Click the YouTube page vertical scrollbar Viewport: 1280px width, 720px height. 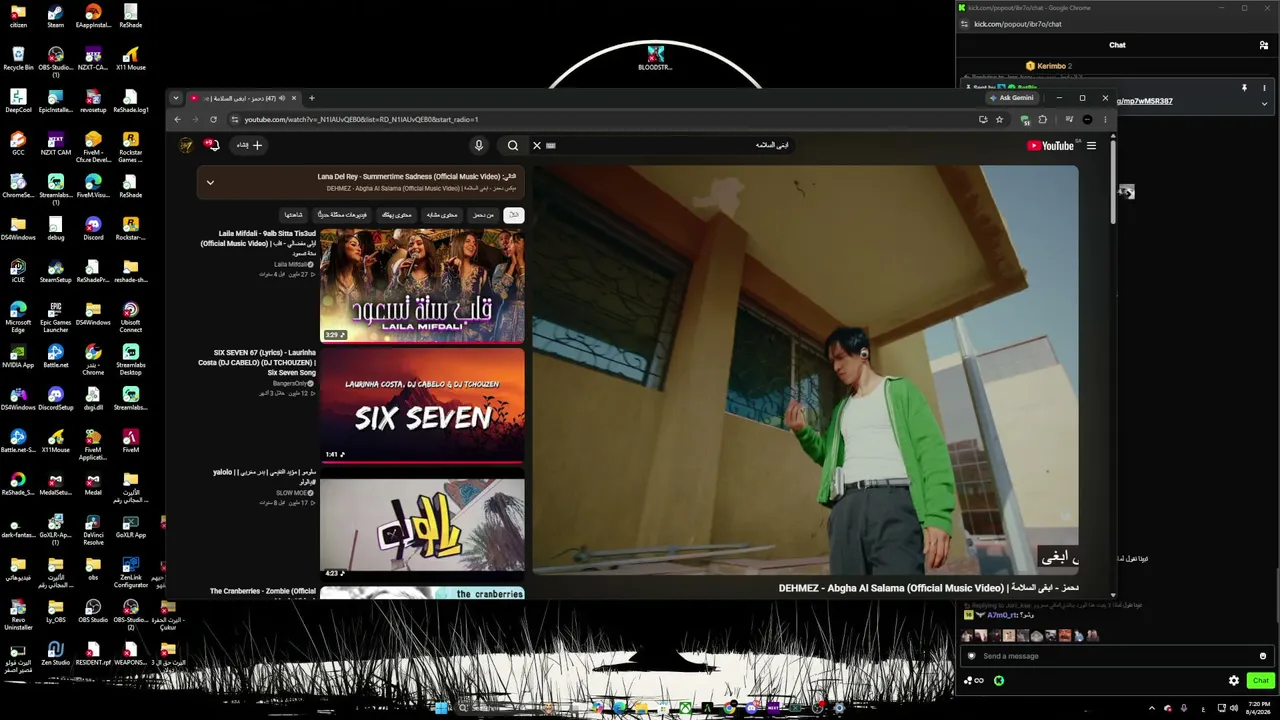pos(1113,180)
